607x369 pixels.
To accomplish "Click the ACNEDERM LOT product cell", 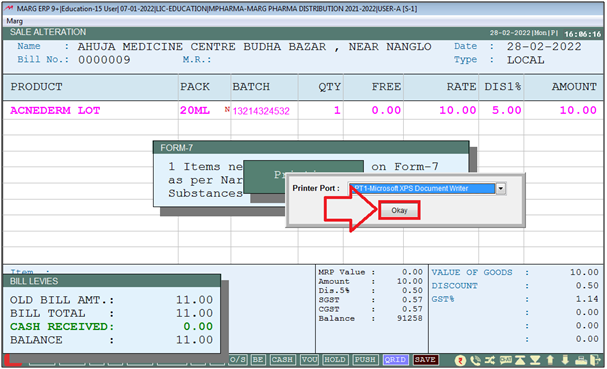I will pos(55,111).
